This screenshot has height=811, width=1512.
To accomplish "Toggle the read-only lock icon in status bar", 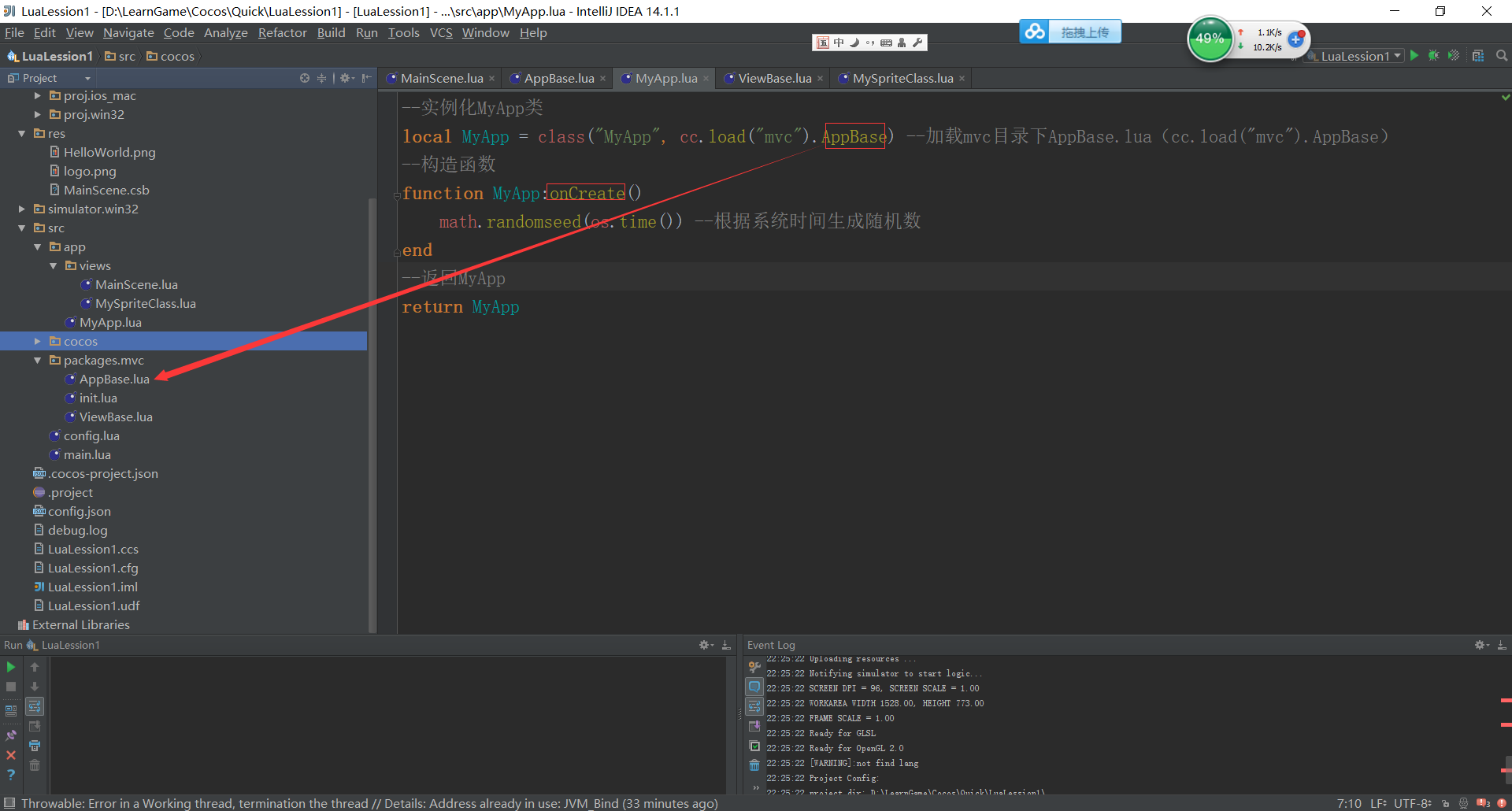I will 1445,803.
